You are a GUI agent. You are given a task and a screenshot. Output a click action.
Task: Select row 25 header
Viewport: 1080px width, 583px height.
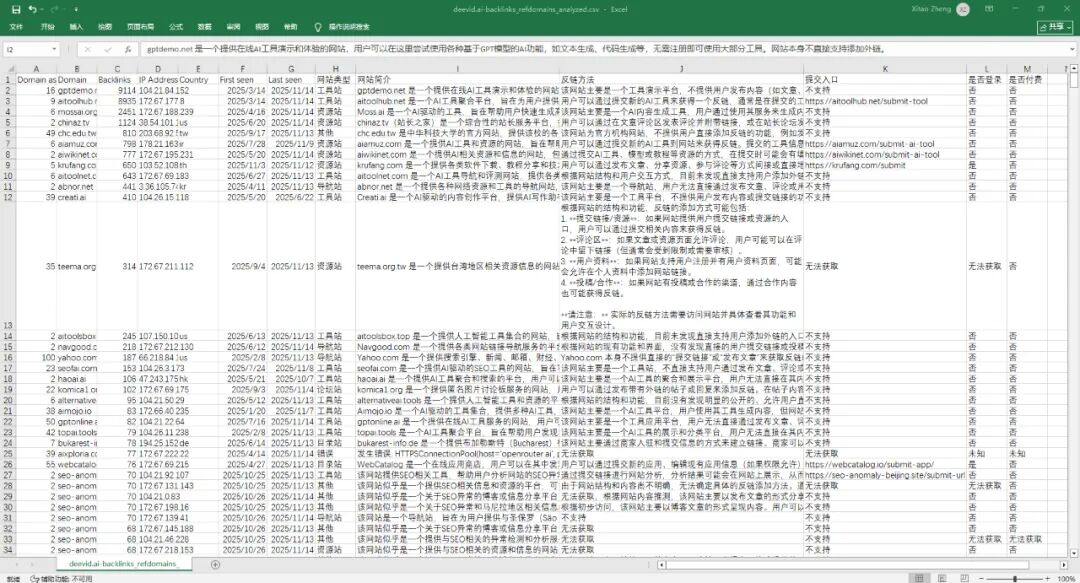8,453
